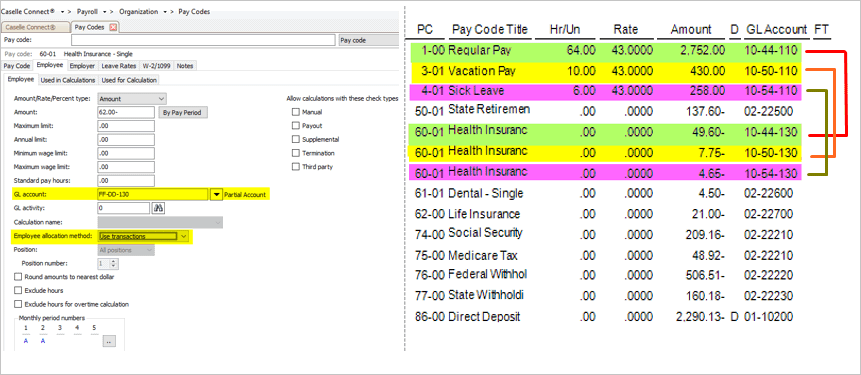Open the GL account dropdown arrow
Screen dimensions: 861x375
click(x=216, y=194)
